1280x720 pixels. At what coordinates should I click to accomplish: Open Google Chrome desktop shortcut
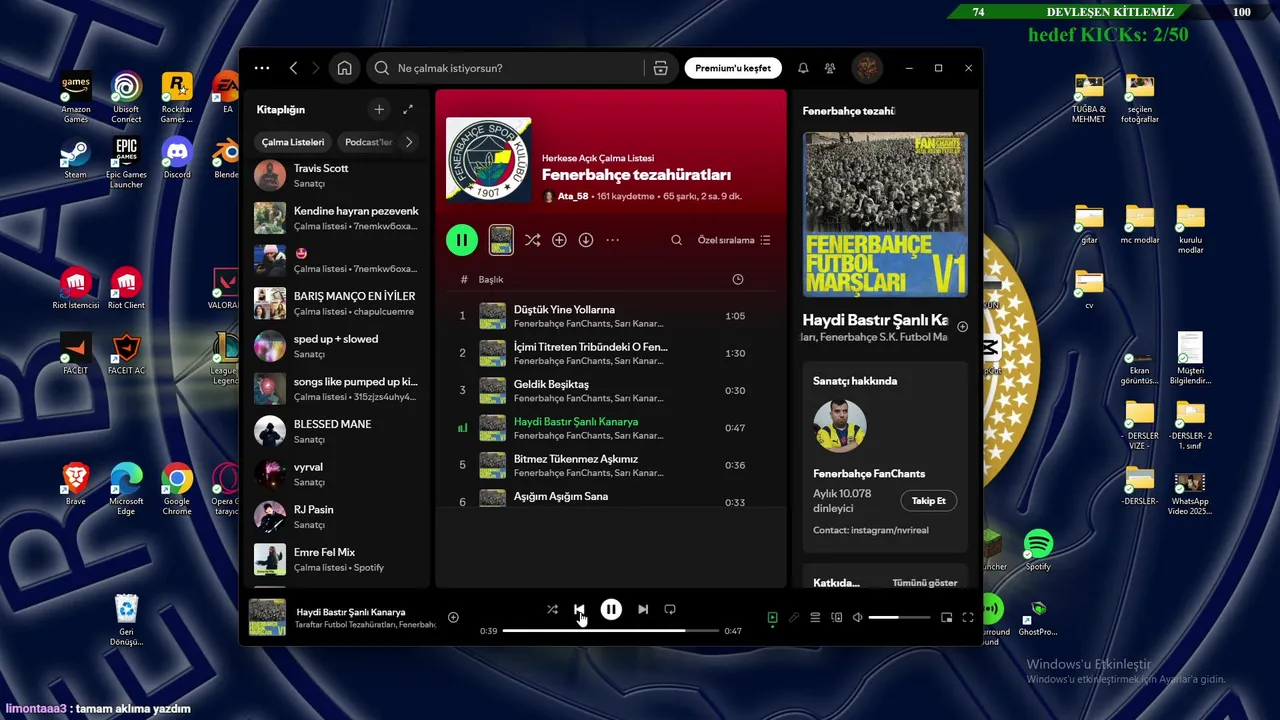177,488
